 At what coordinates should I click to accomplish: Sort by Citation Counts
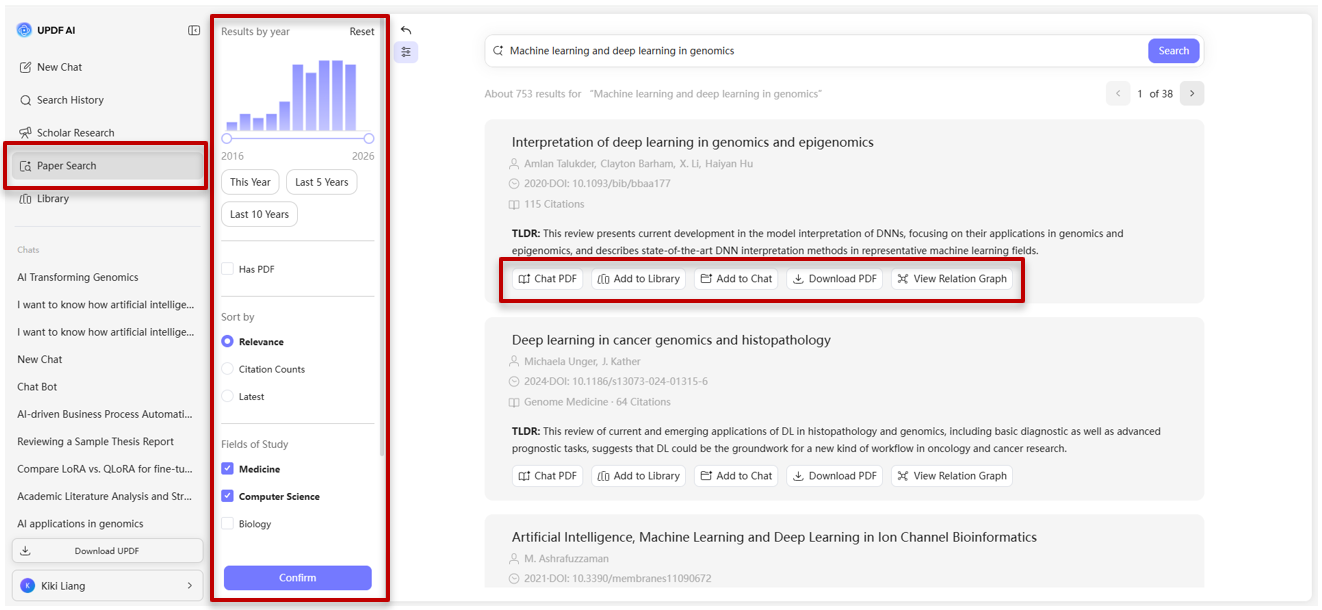coord(228,369)
